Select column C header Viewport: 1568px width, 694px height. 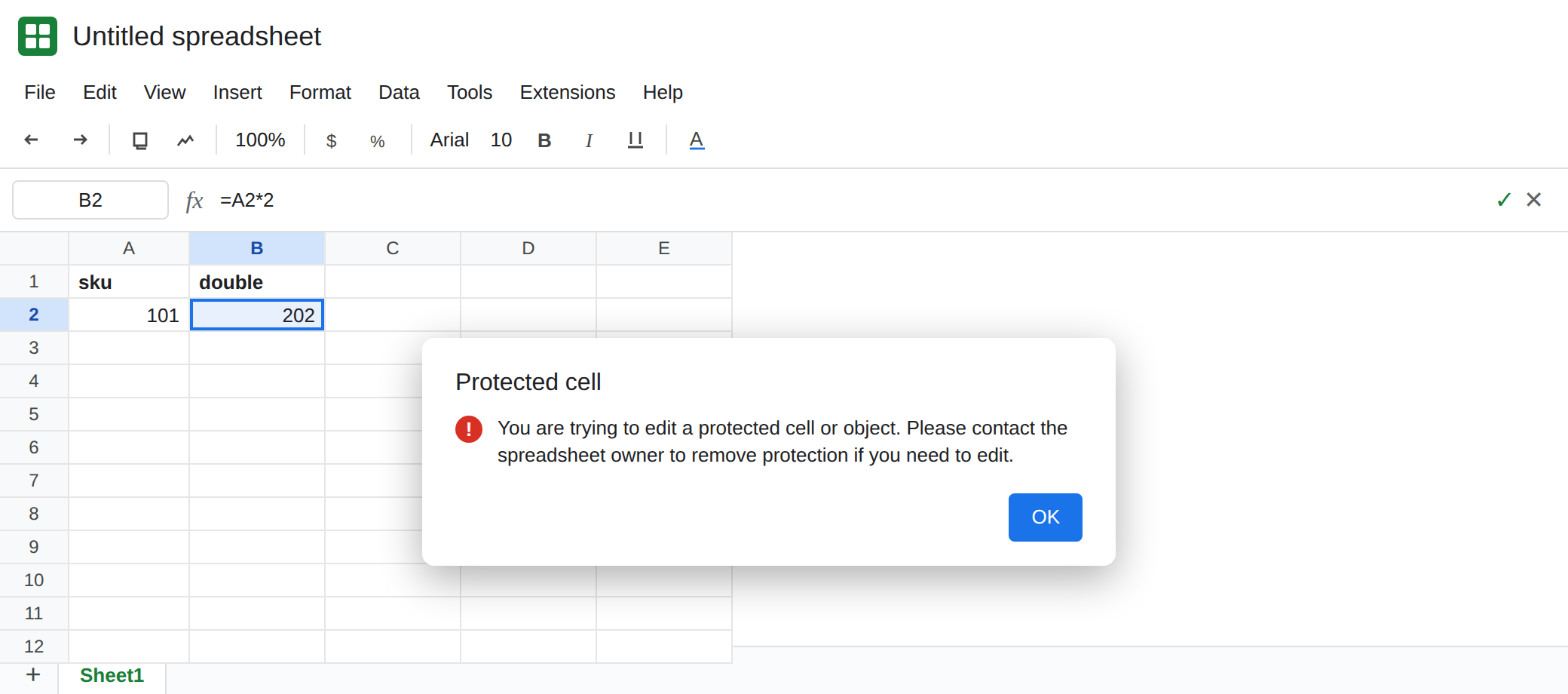393,248
